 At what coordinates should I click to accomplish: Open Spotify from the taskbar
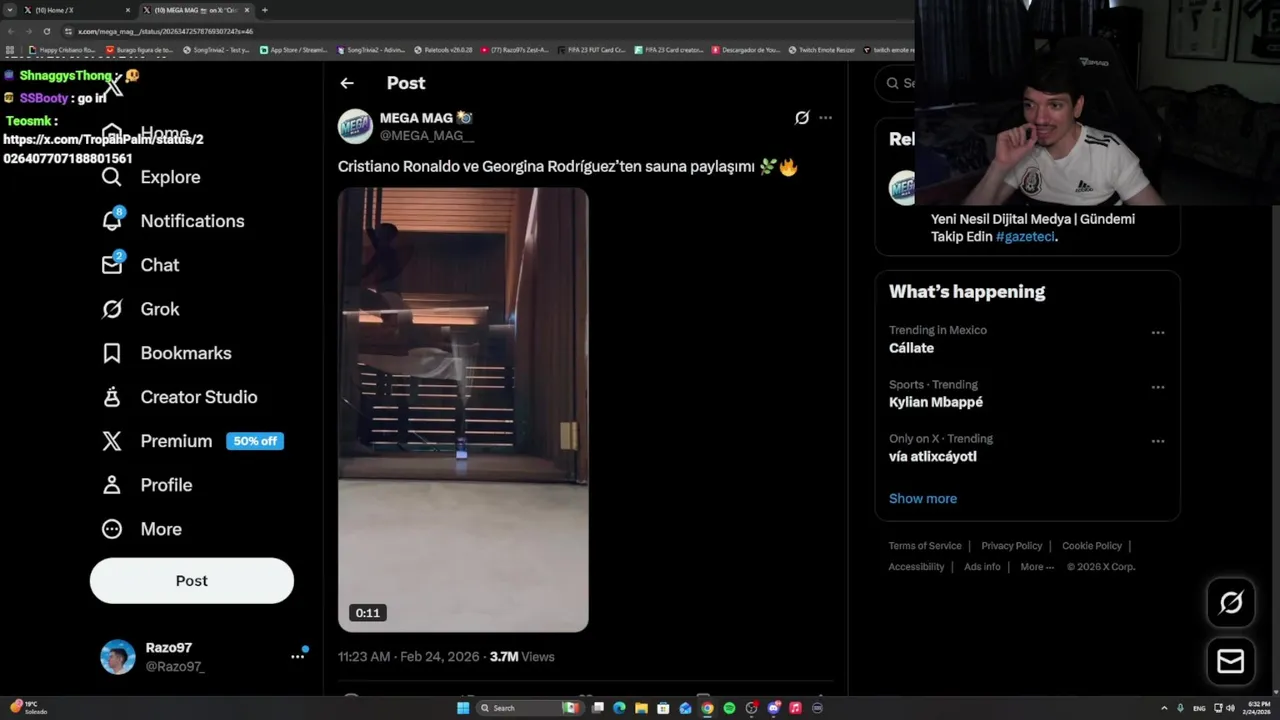pos(729,708)
